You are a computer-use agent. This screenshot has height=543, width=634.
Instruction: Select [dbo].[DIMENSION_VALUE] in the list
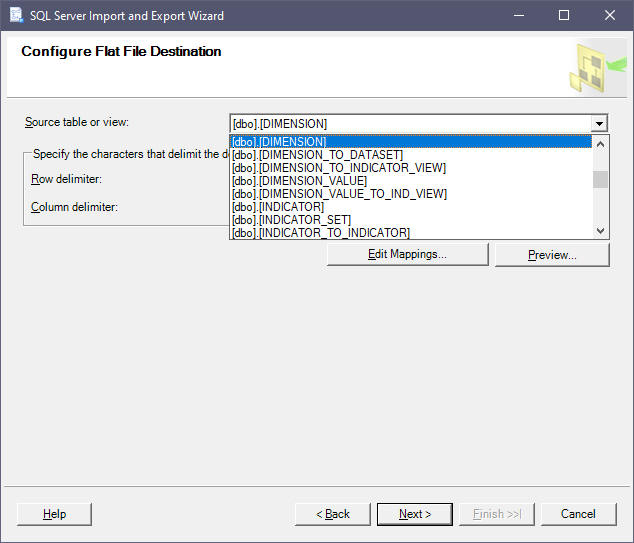click(x=411, y=181)
